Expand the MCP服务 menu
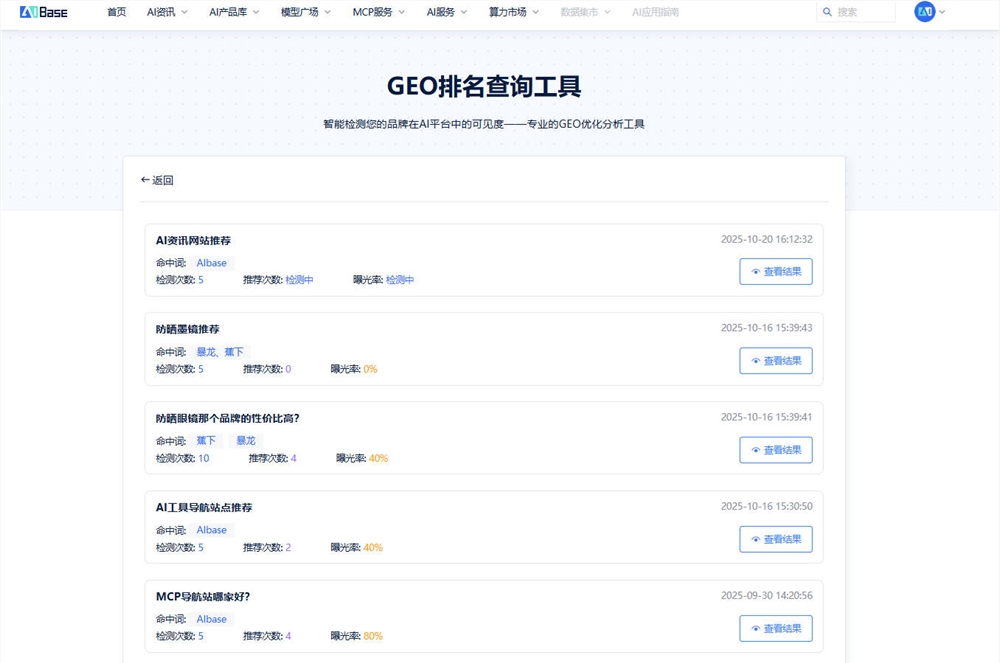The height and width of the screenshot is (663, 1000). click(x=378, y=12)
